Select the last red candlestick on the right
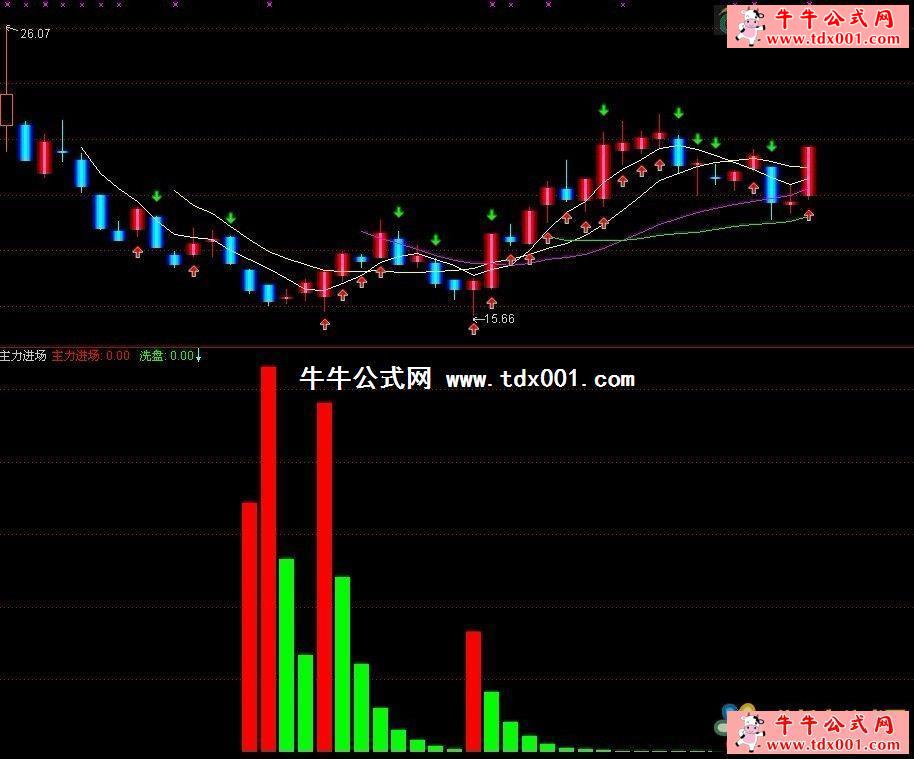Viewport: 914px width, 759px height. click(808, 171)
